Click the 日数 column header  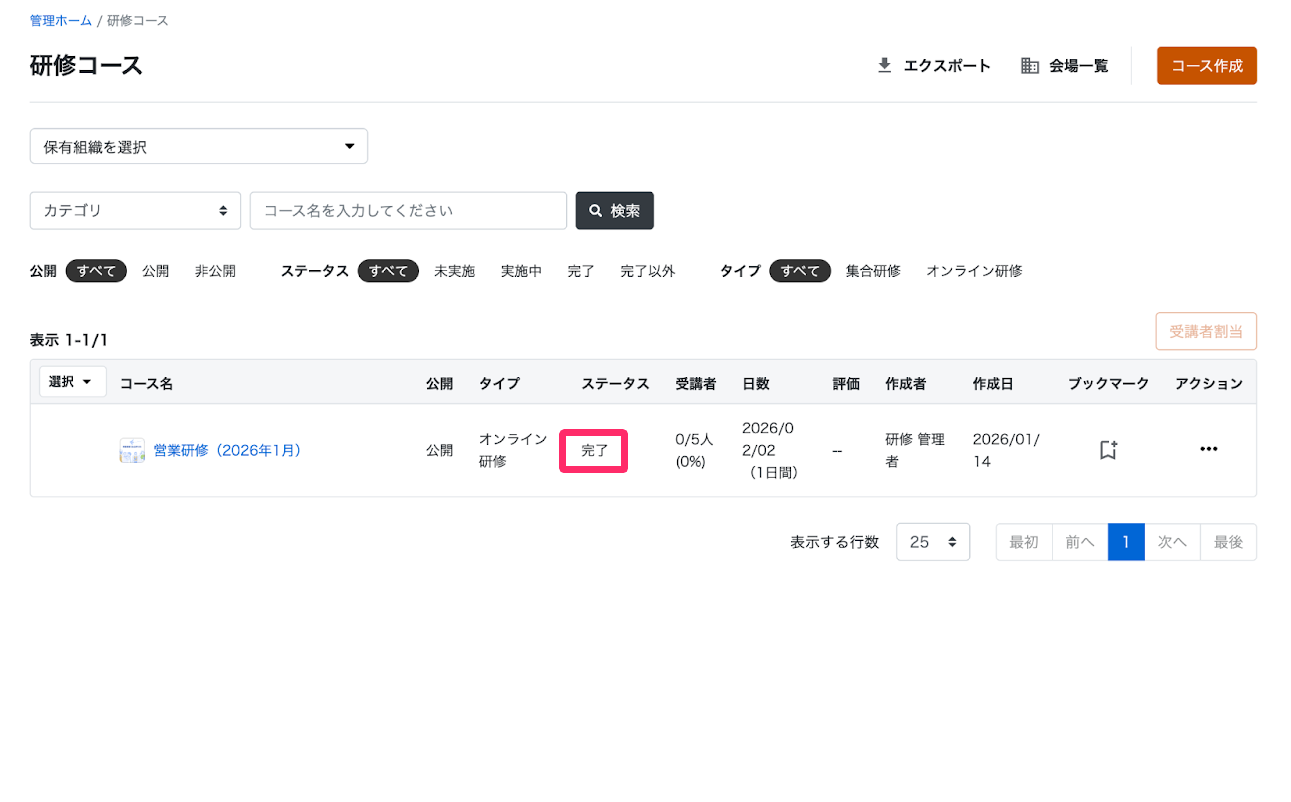(x=756, y=383)
